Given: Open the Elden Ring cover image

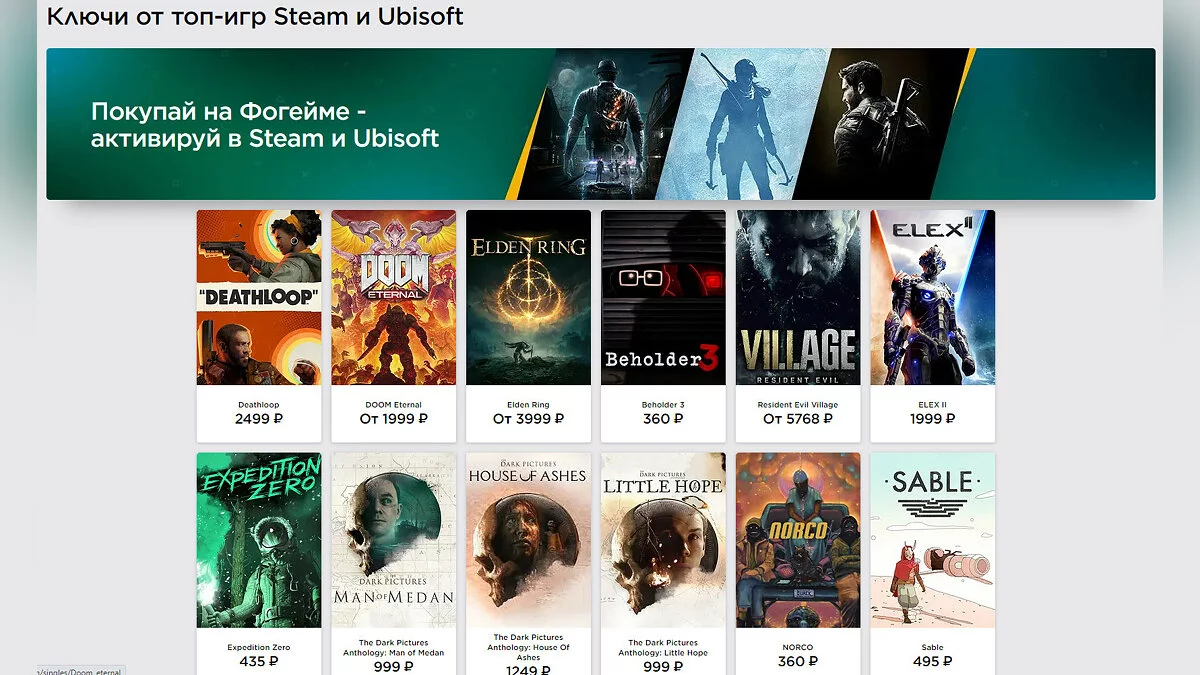Looking at the screenshot, I should 528,297.
